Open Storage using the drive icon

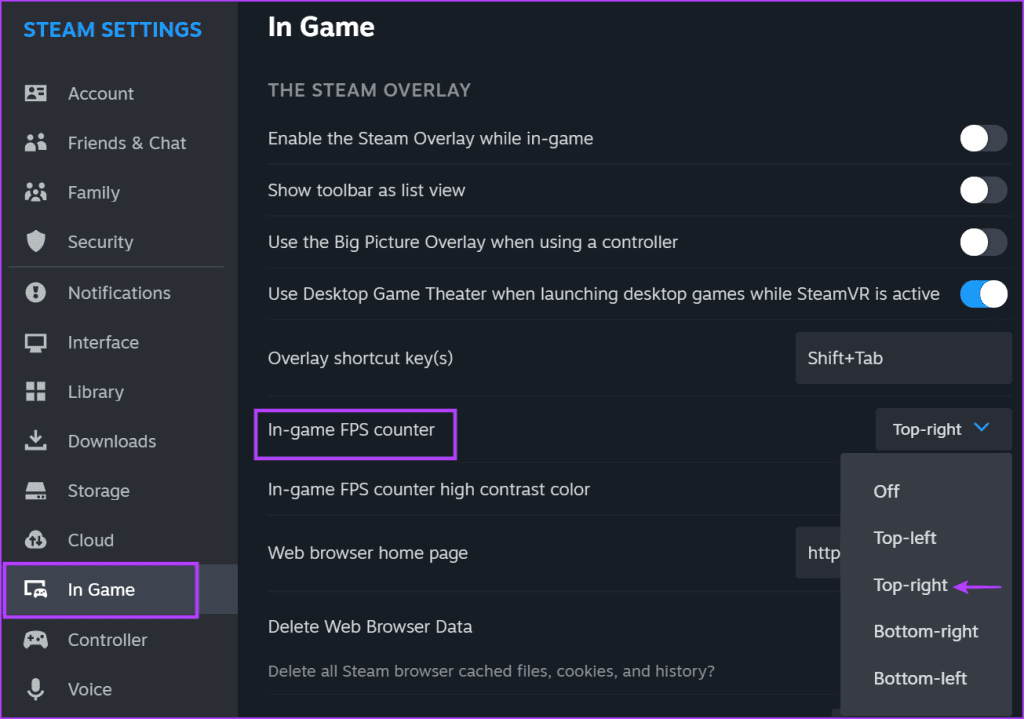pyautogui.click(x=36, y=491)
